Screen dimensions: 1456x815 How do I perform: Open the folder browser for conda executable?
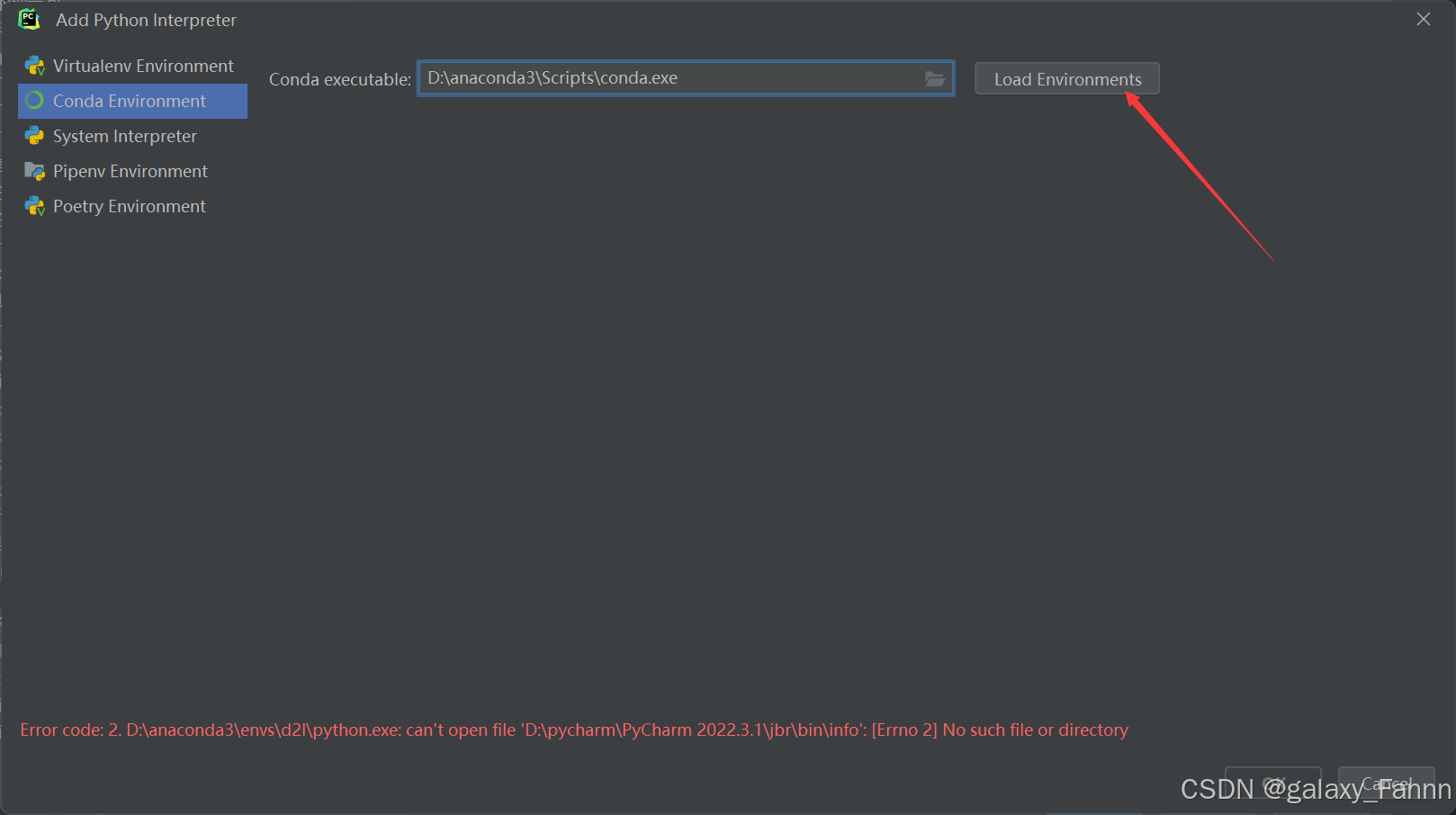934,78
